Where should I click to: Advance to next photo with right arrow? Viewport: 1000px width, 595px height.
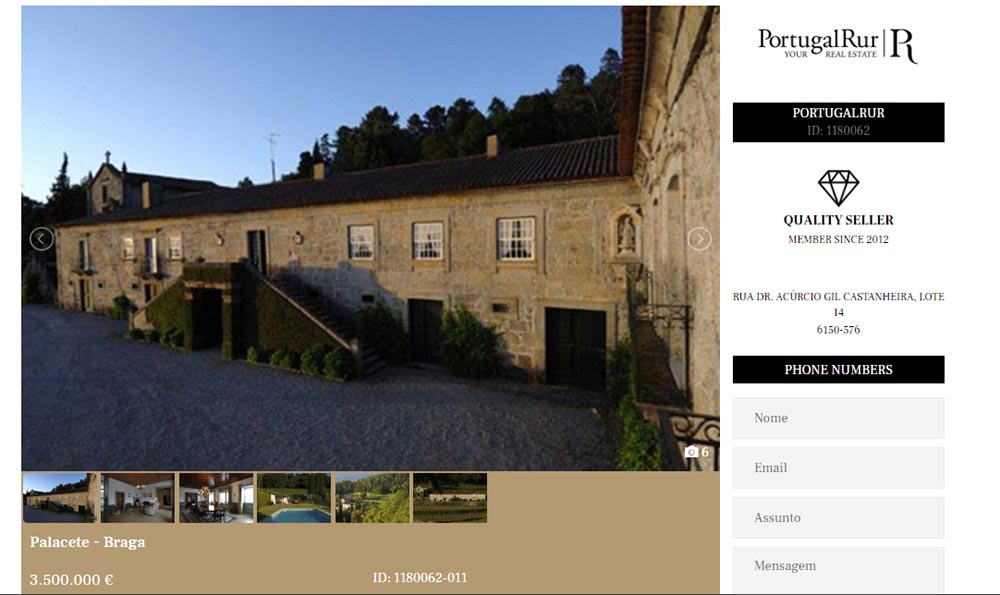[x=699, y=239]
